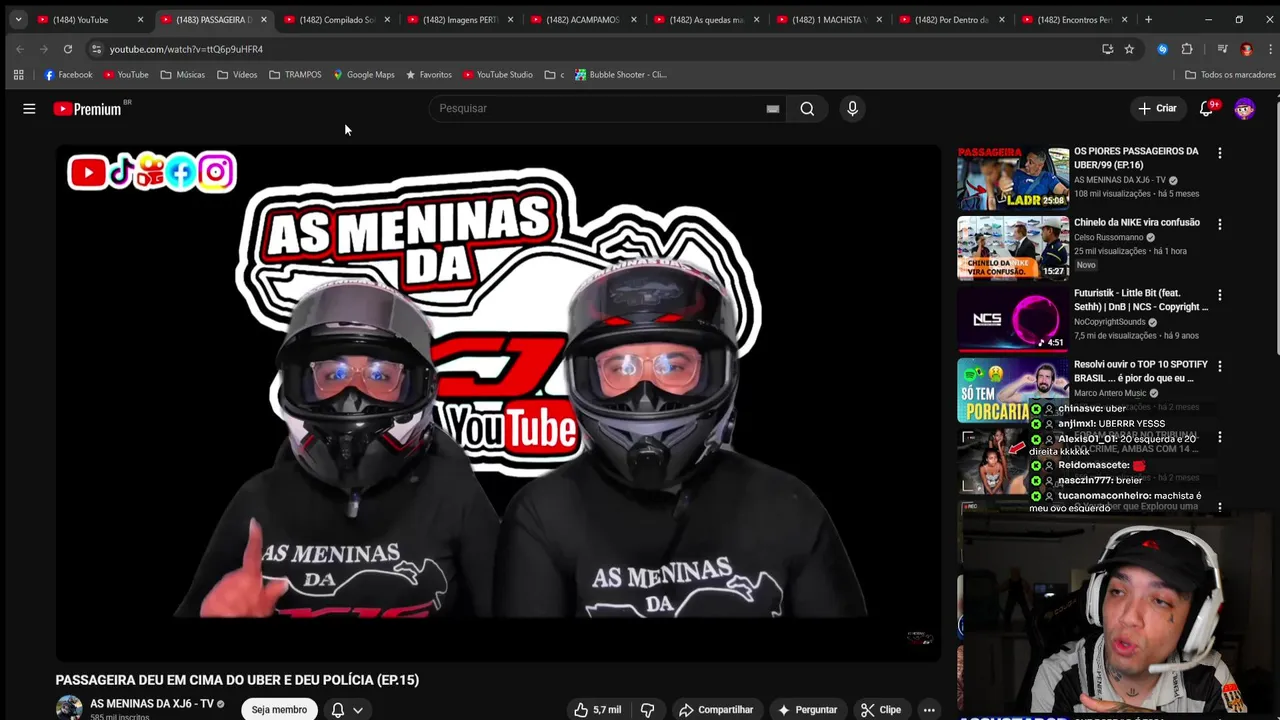Open the apps grid in bookmarks bar
Viewport: 1280px width, 720px height.
pos(18,74)
